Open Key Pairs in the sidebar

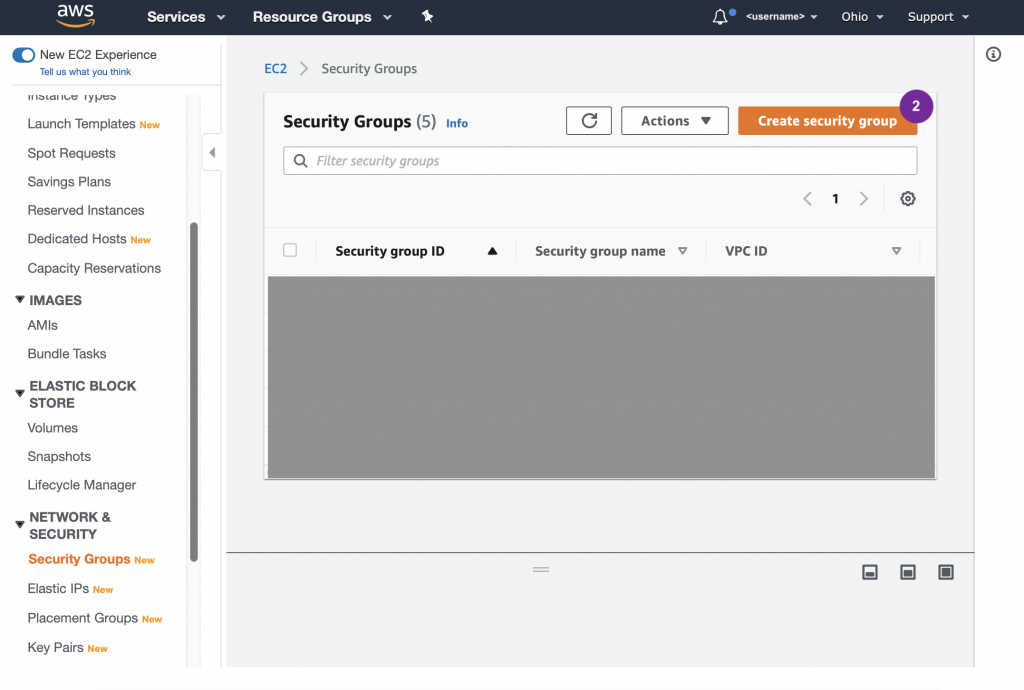point(55,647)
